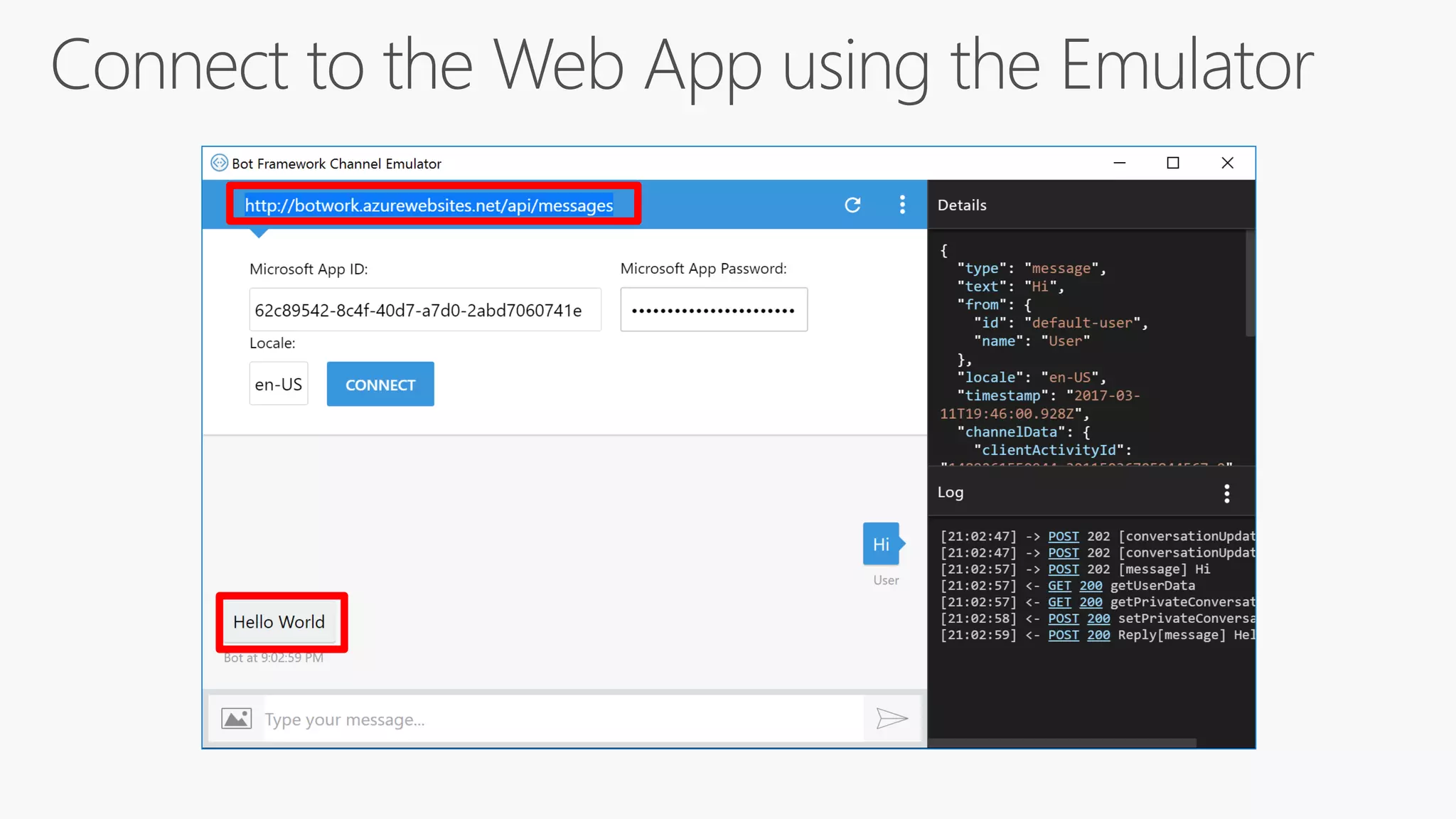Viewport: 1456px width, 819px height.
Task: Click the 200 link for Reply message
Action: [1098, 635]
